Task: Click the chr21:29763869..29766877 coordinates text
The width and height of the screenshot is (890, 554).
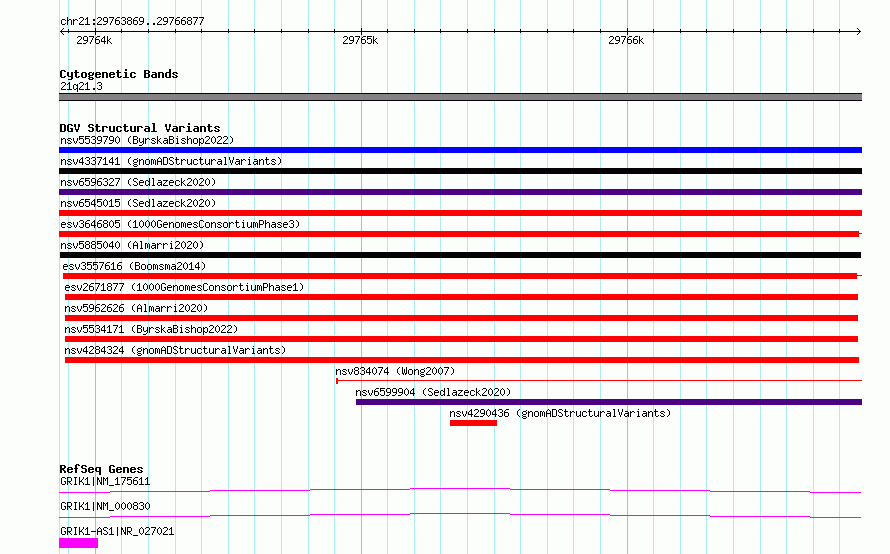Action: (x=132, y=21)
